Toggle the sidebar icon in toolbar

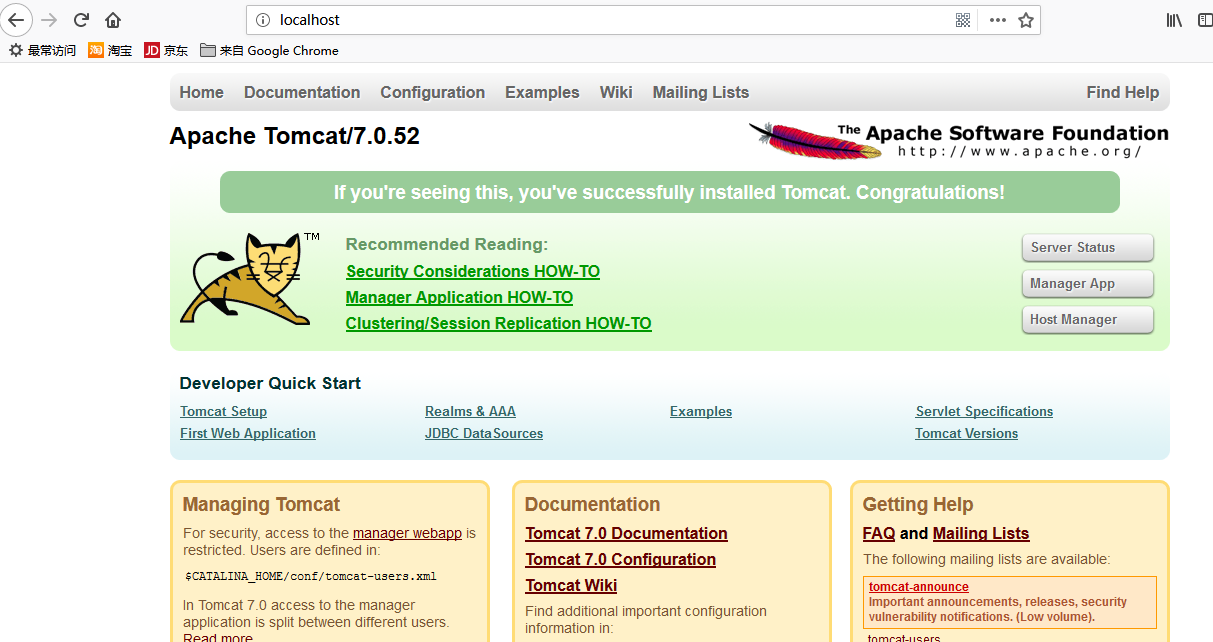click(x=1205, y=20)
